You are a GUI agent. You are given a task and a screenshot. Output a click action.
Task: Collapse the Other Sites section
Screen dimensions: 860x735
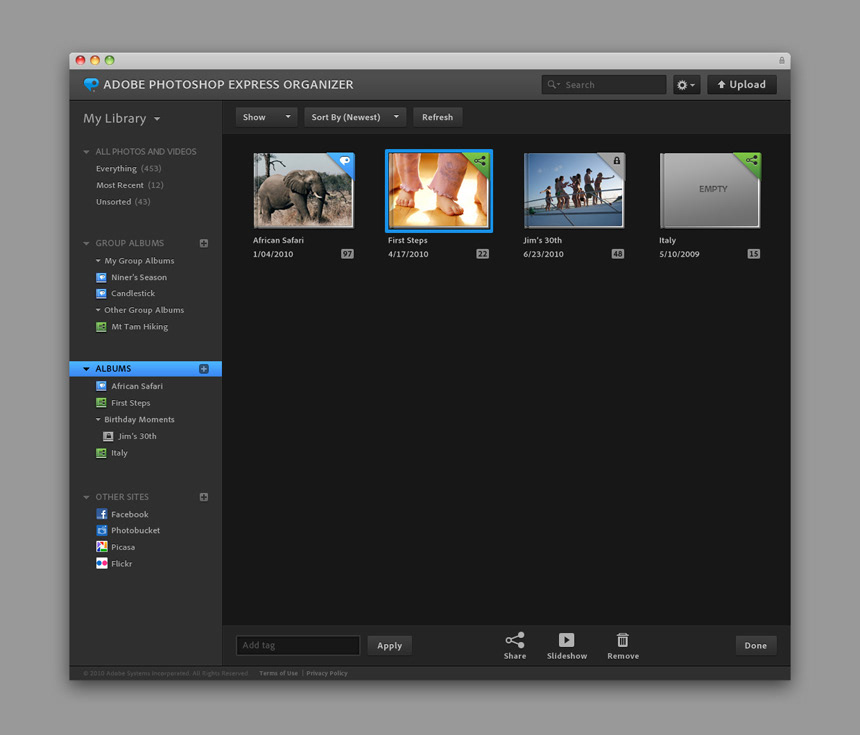tap(86, 497)
